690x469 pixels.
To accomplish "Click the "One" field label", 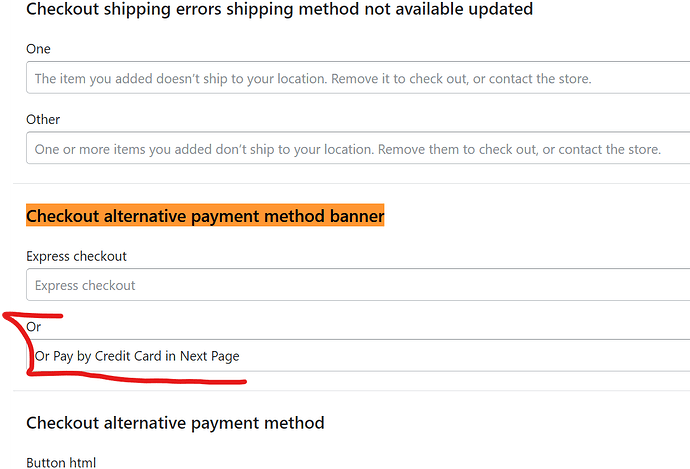I will click(38, 49).
